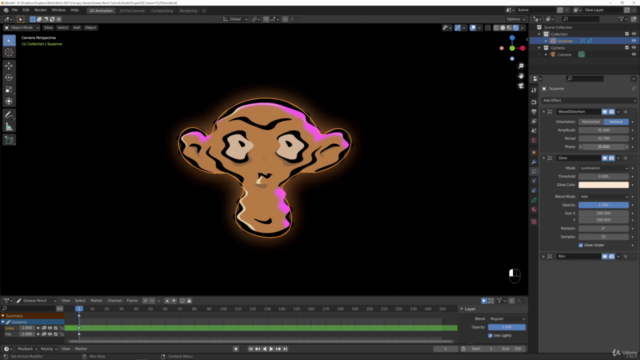Open the Keying popover in timeline
This screenshot has width=640, height=360.
[48, 349]
